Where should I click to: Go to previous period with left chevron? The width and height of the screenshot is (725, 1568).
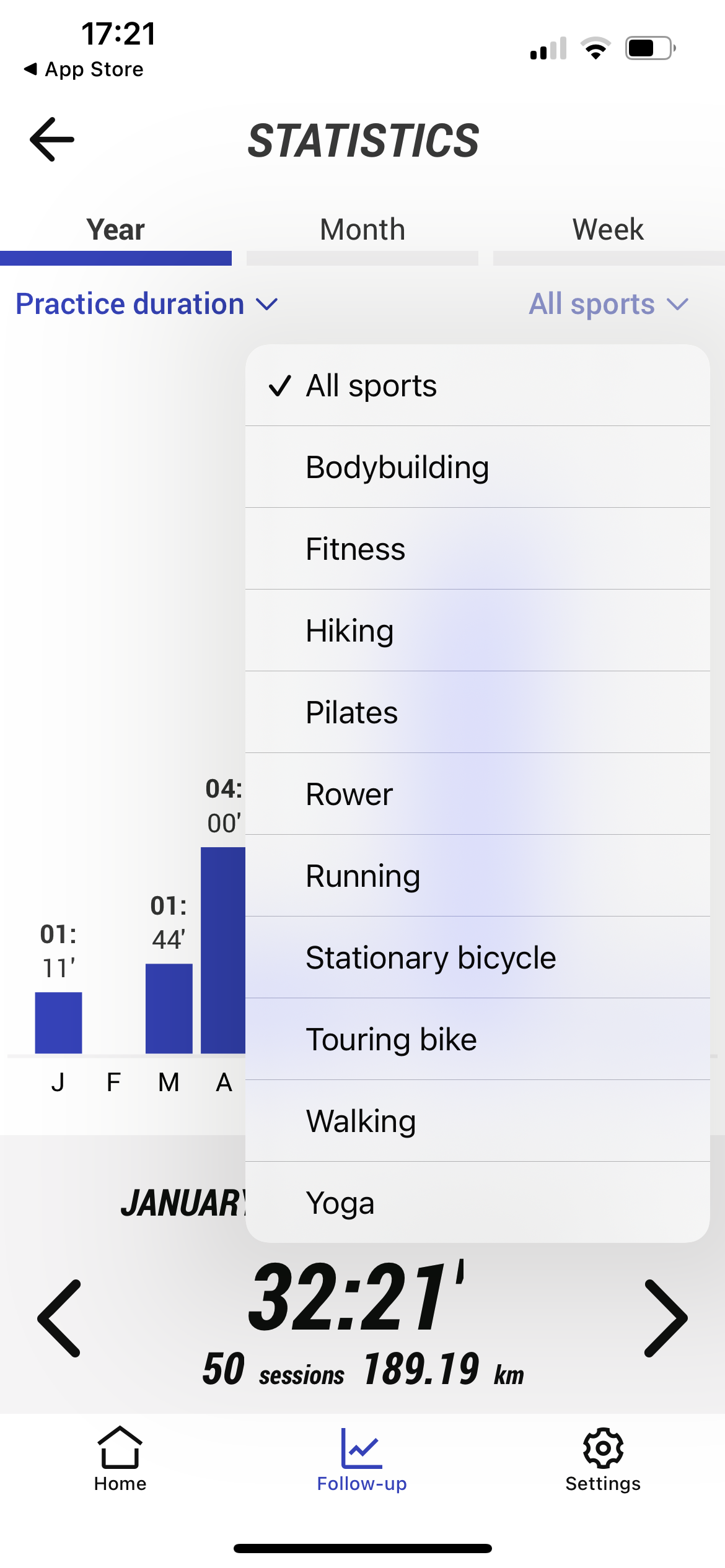coord(59,1318)
